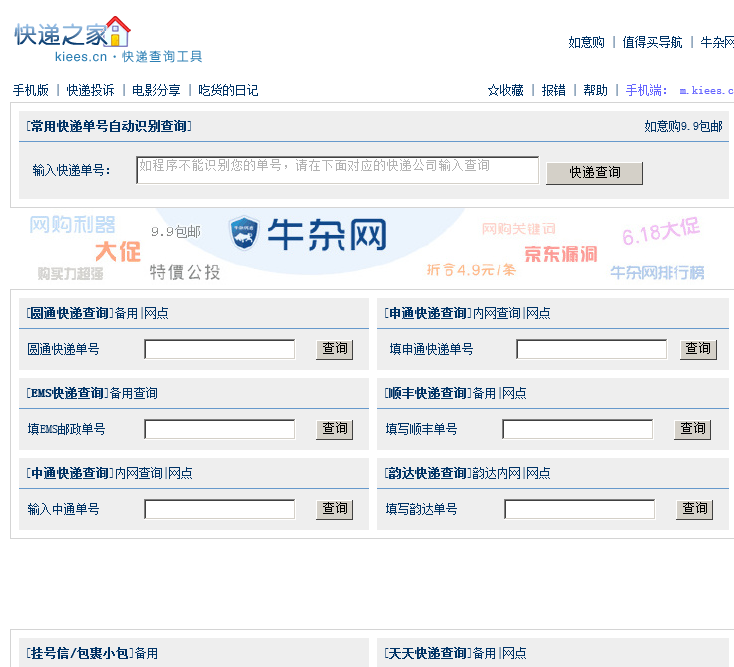This screenshot has height=667, width=734.
Task: Open 韵达内网 link
Action: 497,473
